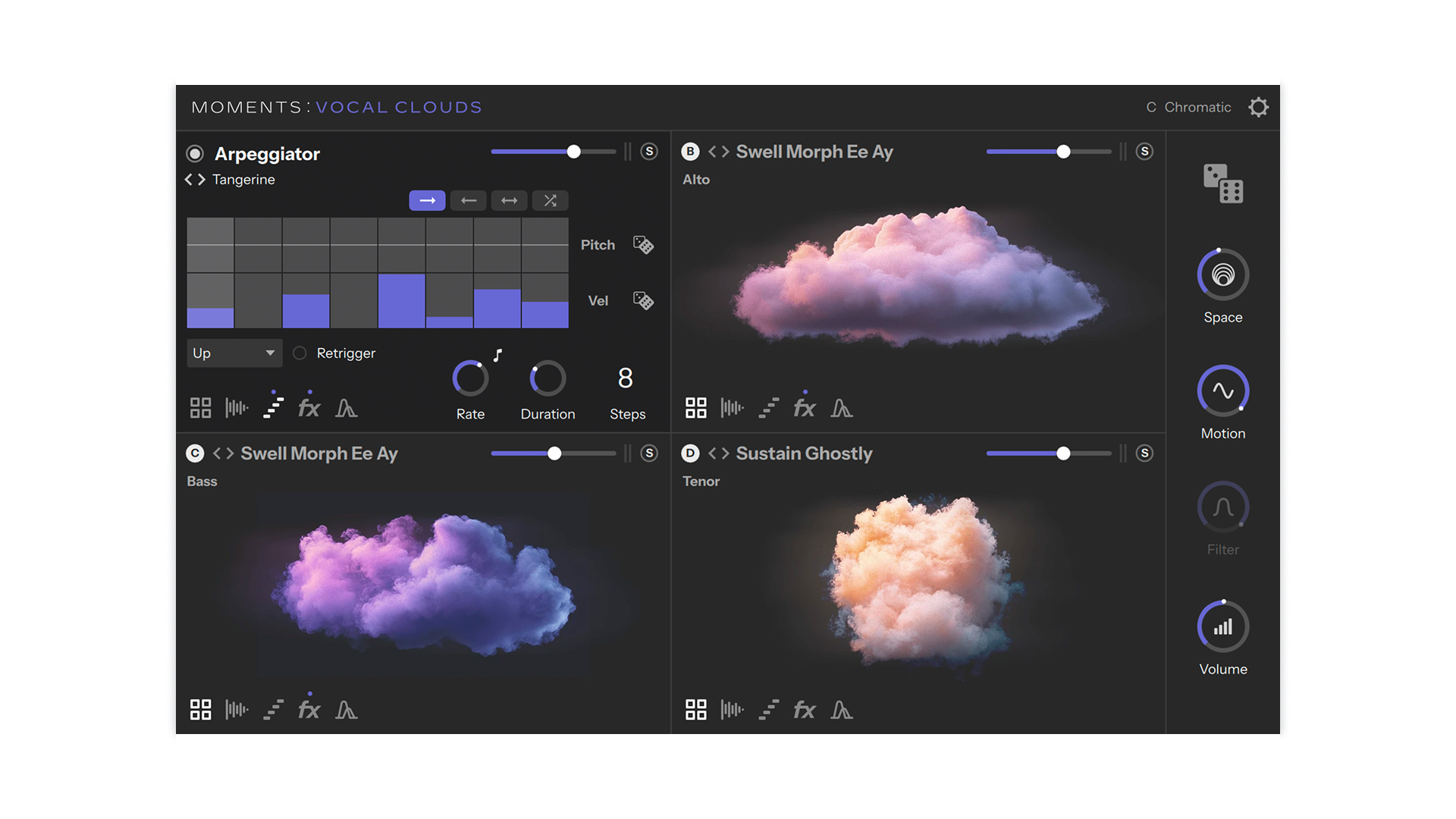Open the grid view icon for the Bass voice
Image resolution: width=1456 pixels, height=819 pixels.
[200, 710]
